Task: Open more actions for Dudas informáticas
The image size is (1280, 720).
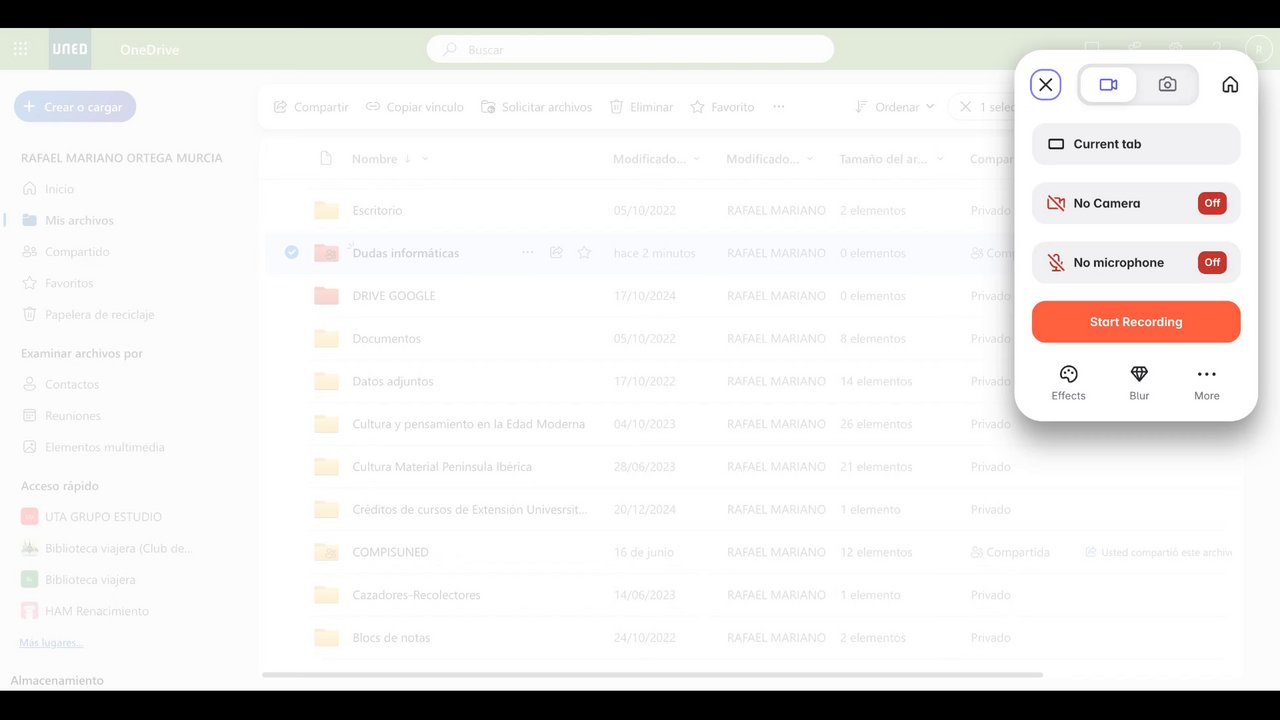Action: coord(527,253)
